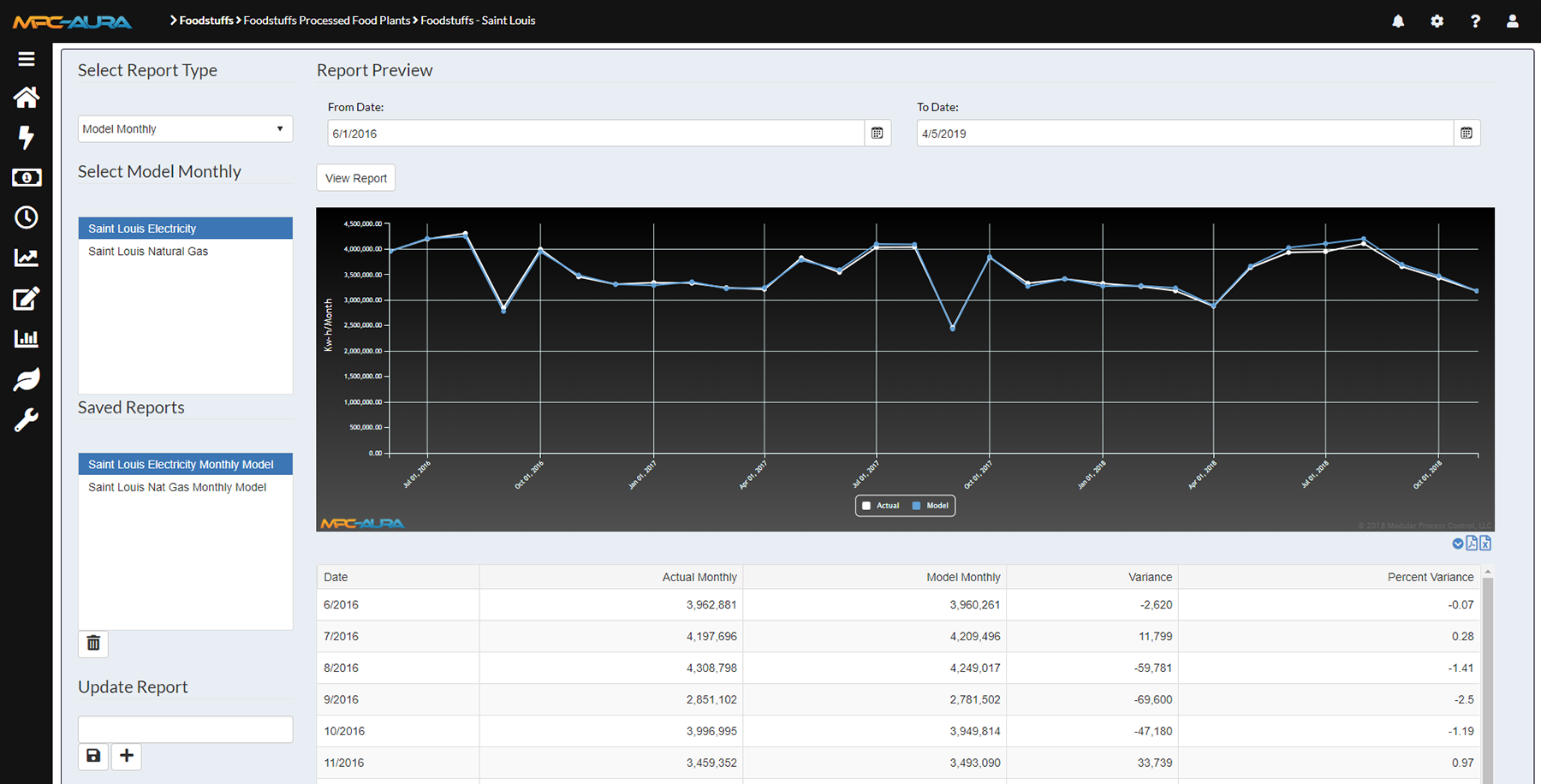Click actual value 3,996,995
Screen dimensions: 1541x784
click(x=711, y=732)
